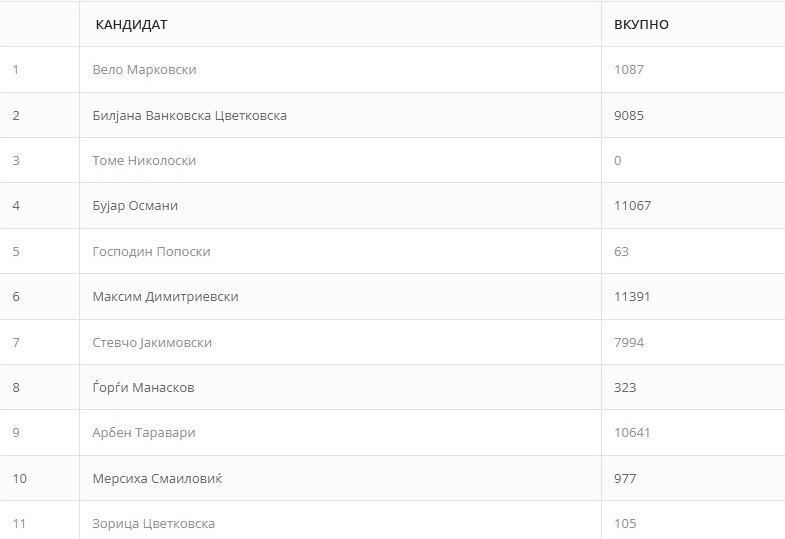The height and width of the screenshot is (539, 785).
Task: Click the name Зорица Цветковска
Action: pos(154,523)
